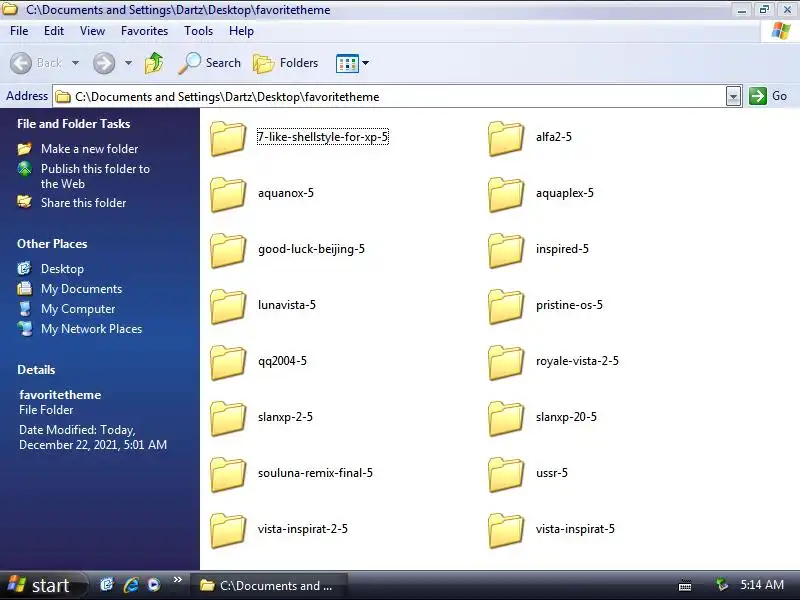Image resolution: width=800 pixels, height=600 pixels.
Task: Open the View menu
Action: [92, 31]
